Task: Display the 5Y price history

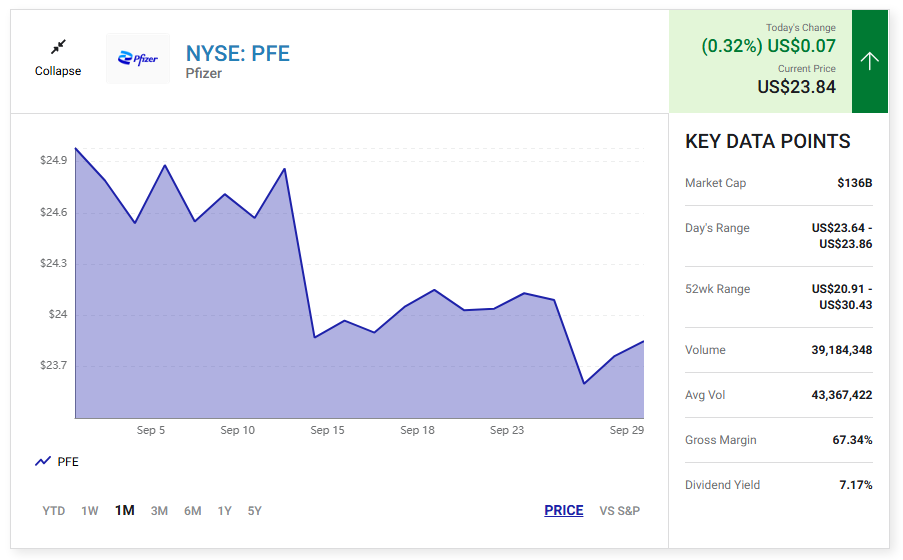Action: coord(255,511)
